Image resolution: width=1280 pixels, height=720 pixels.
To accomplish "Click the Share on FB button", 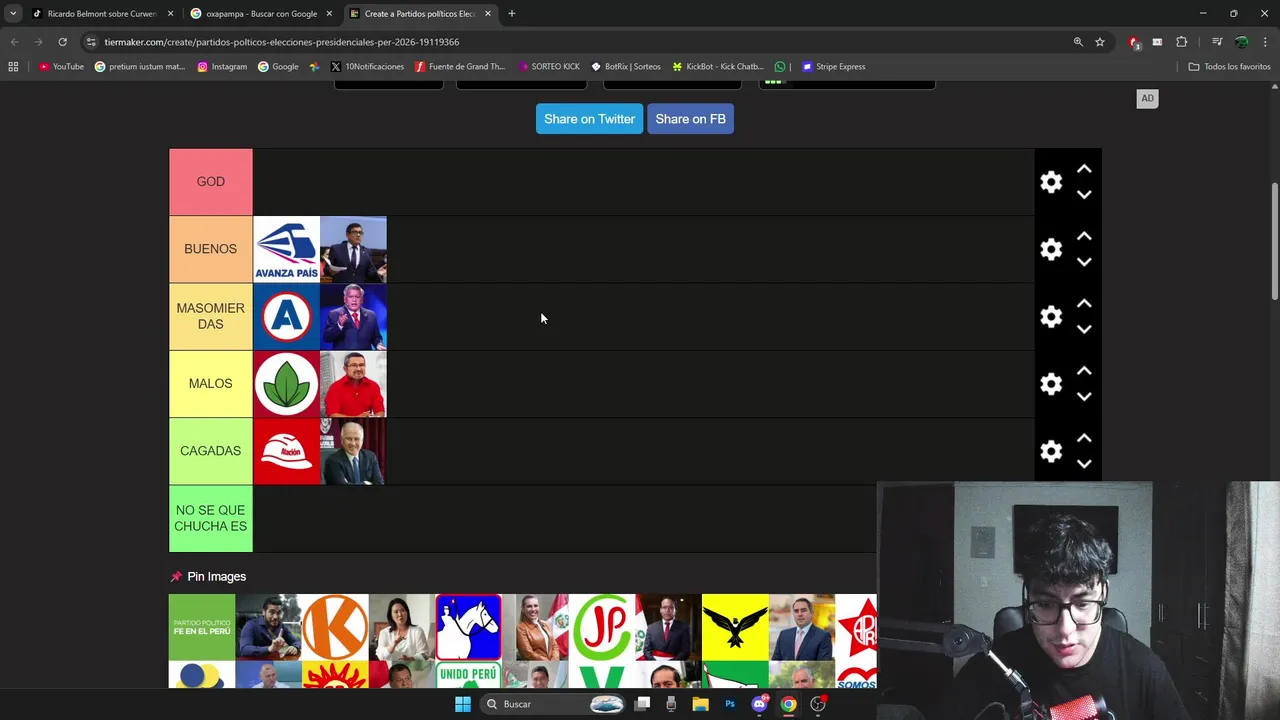I will point(690,119).
